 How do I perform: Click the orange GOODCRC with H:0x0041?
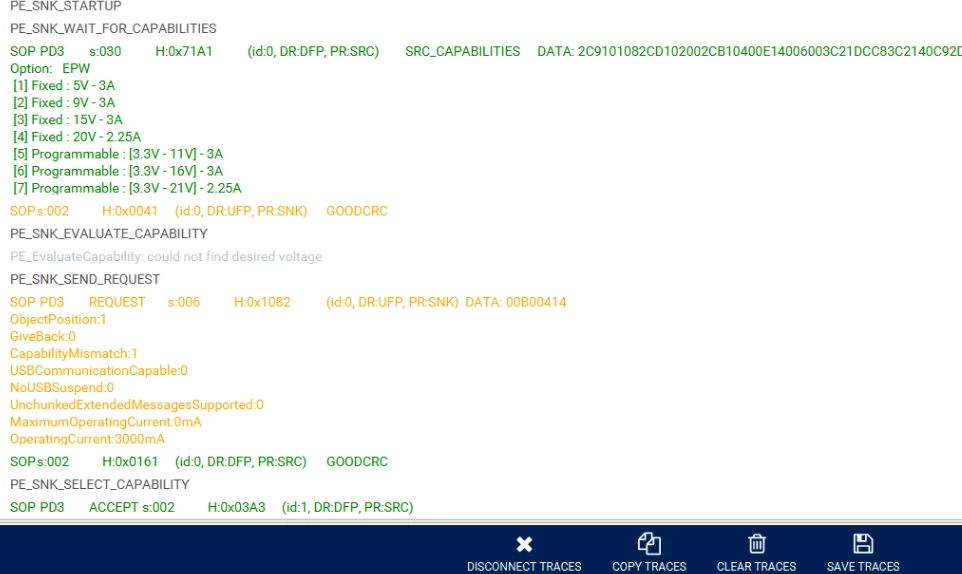(356, 211)
